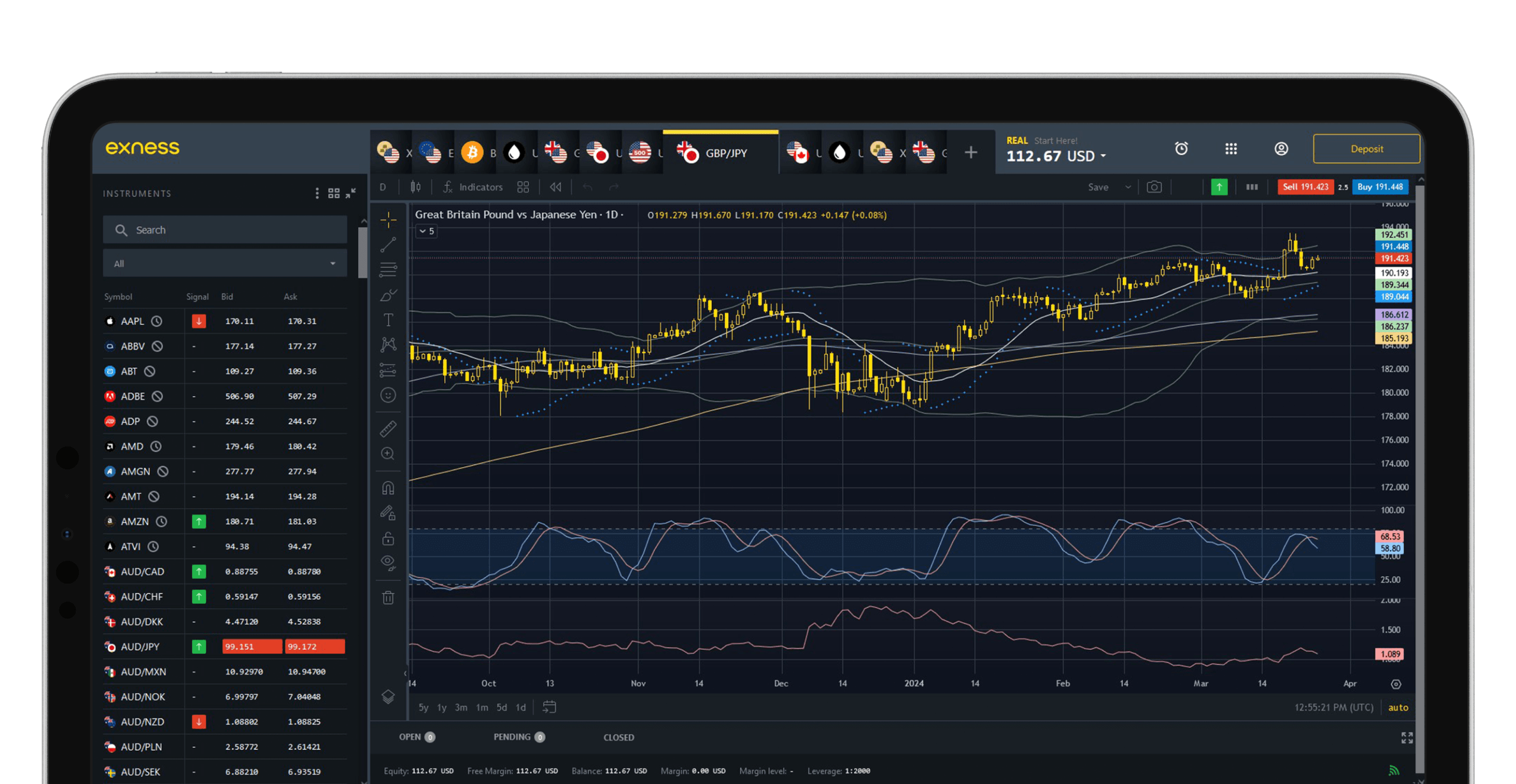Switch to the GBP/JPY tab
This screenshot has height=784, width=1516.
coord(720,153)
